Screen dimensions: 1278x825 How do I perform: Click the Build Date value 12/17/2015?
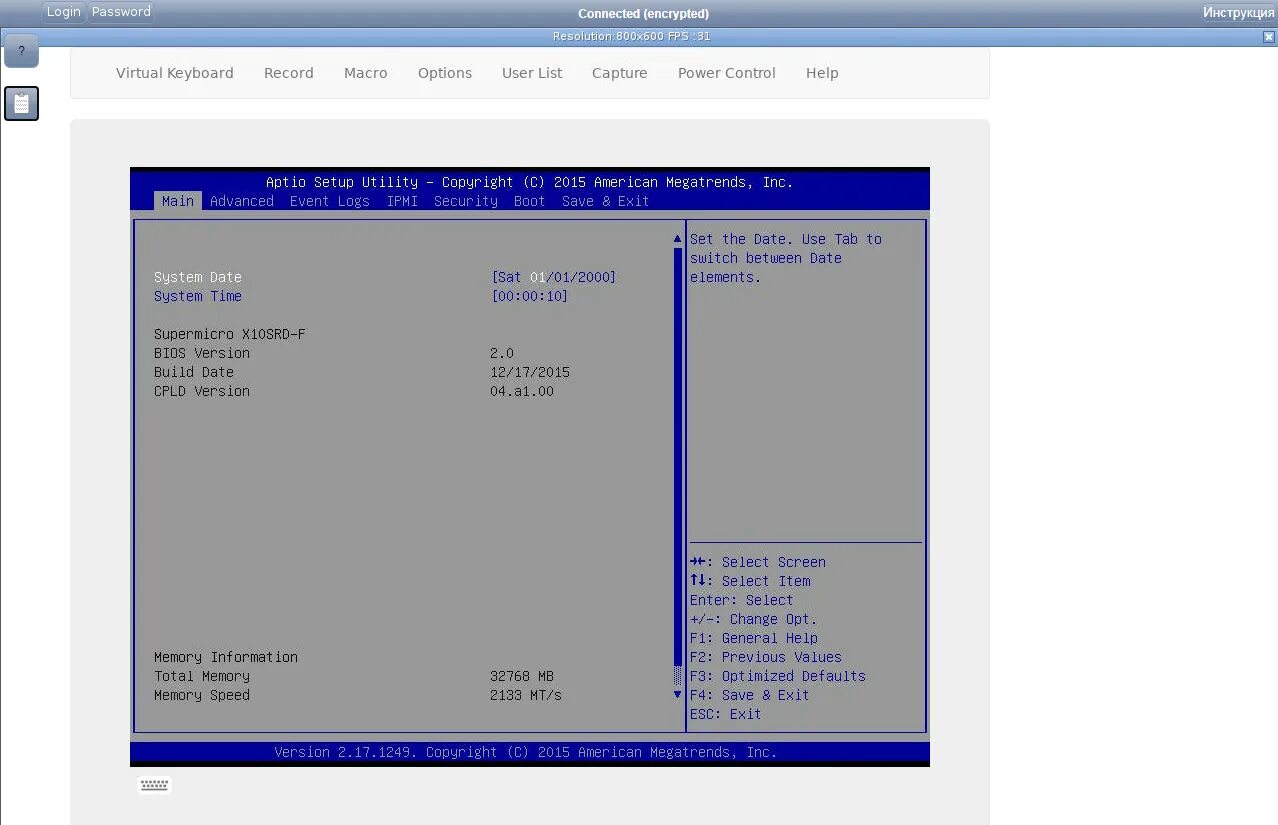530,372
